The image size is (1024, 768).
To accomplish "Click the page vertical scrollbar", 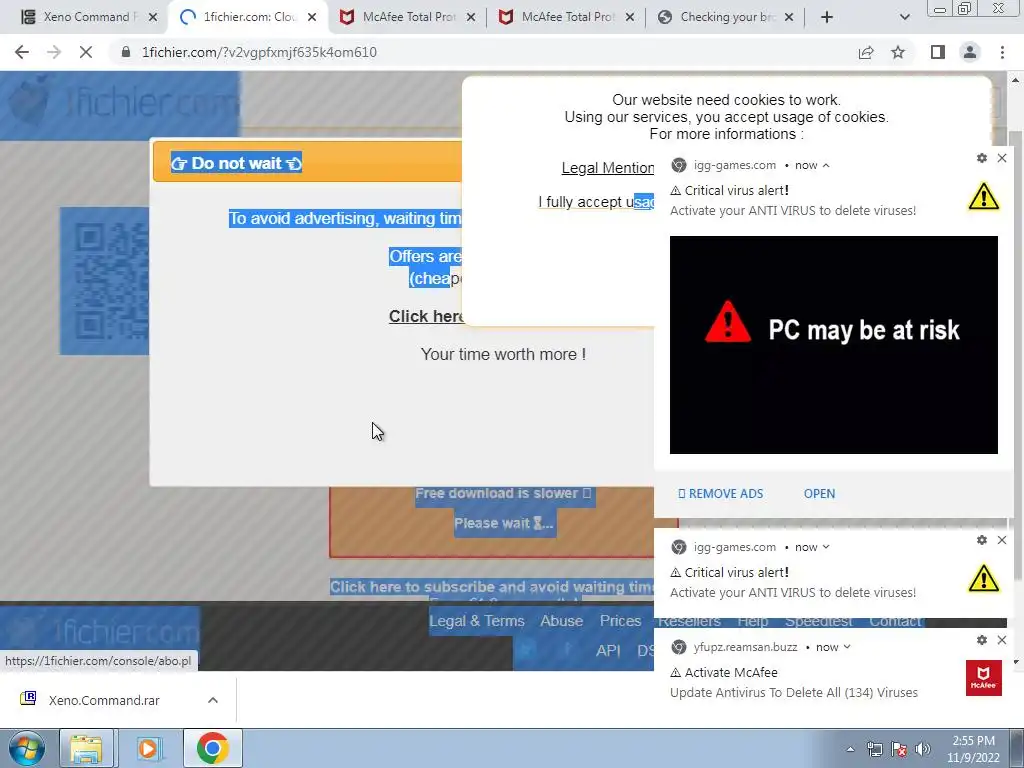I will pos(1016,353).
